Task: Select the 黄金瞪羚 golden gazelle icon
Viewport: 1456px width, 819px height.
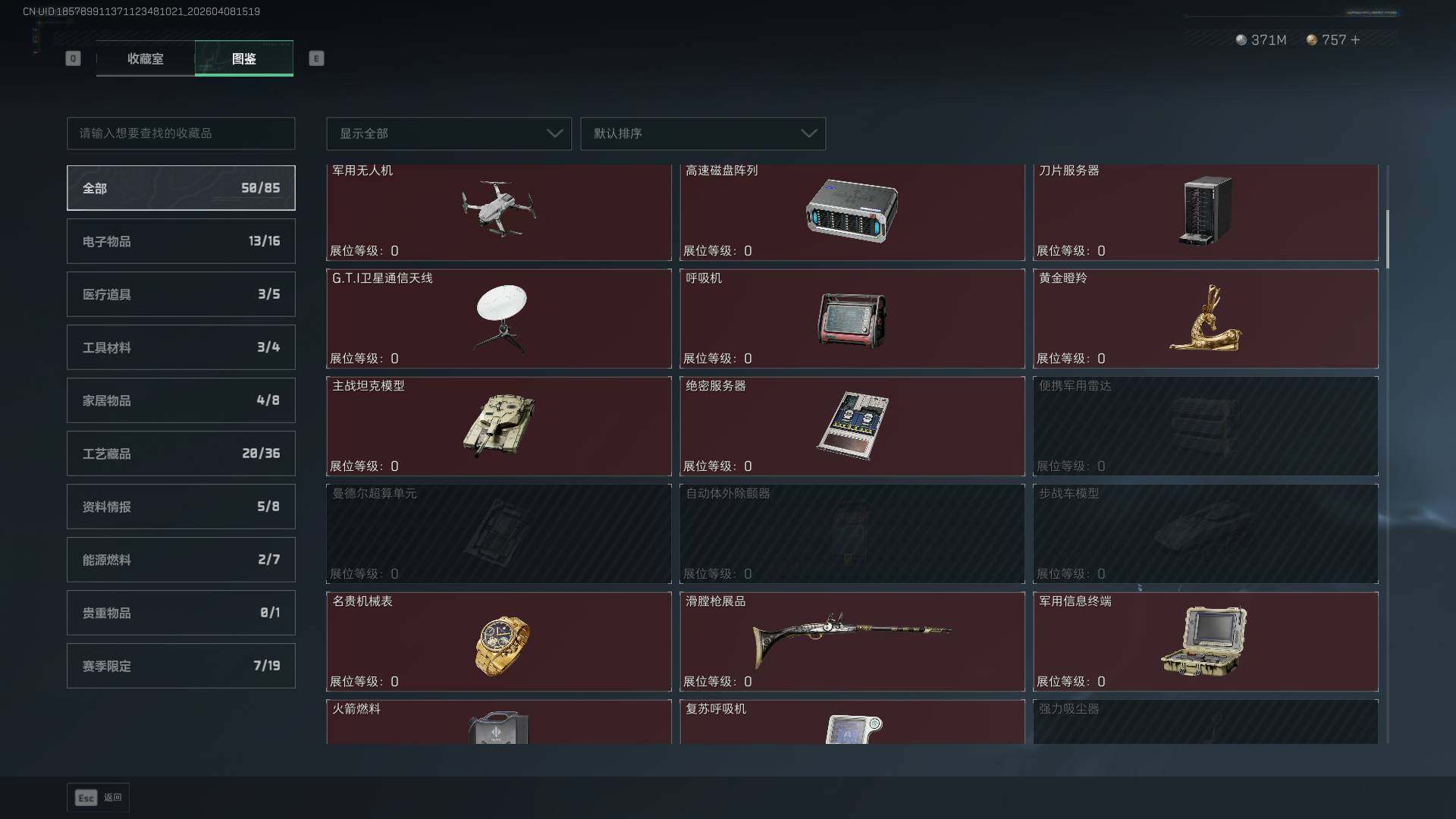Action: click(1206, 318)
